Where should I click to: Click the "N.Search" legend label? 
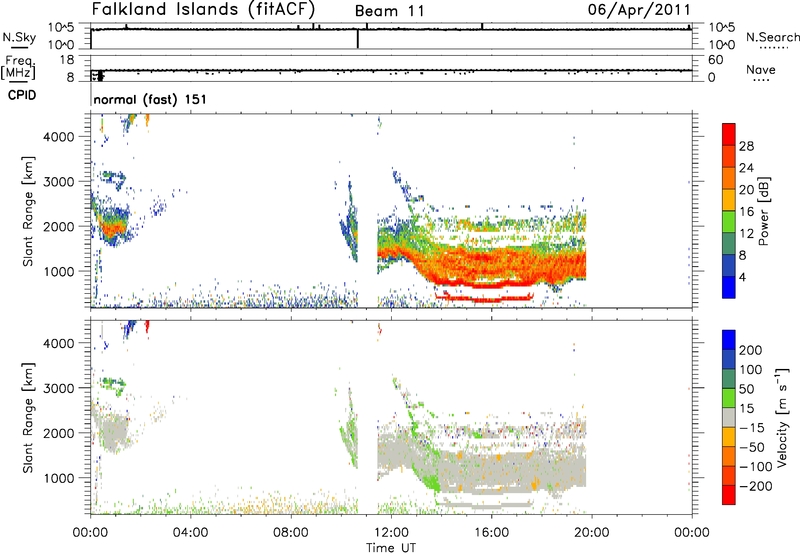pos(773,37)
